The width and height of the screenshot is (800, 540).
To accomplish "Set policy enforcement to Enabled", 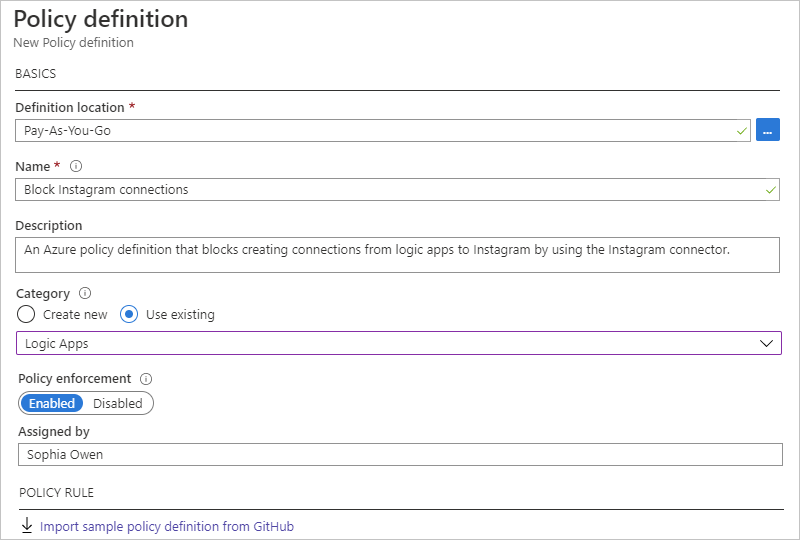I will click(x=52, y=404).
